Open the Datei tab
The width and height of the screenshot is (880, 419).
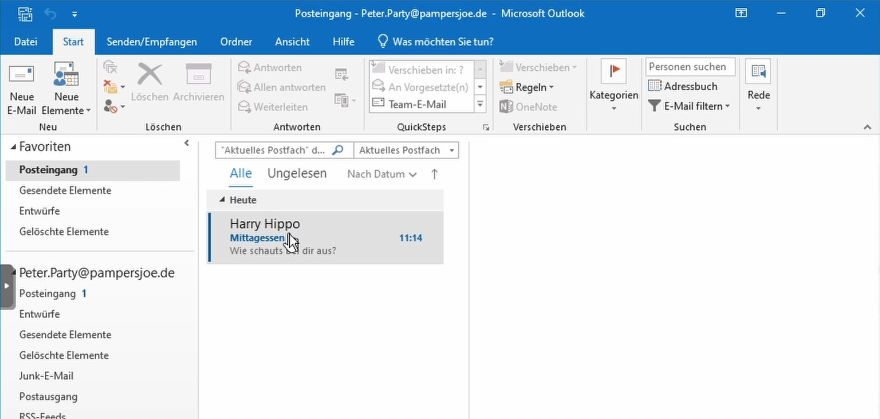[x=26, y=42]
